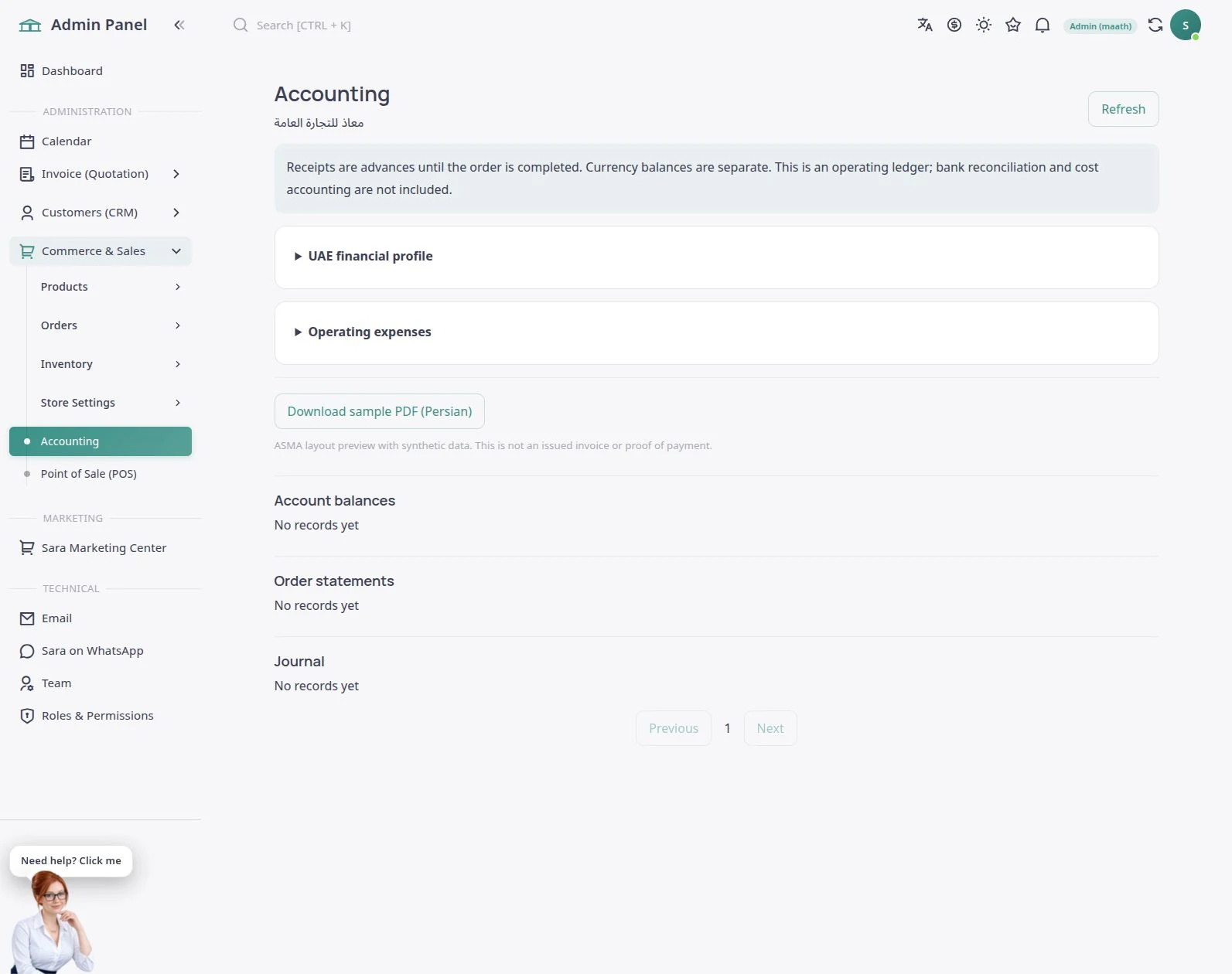Go to Previous journal page
The image size is (1232, 974).
(674, 728)
